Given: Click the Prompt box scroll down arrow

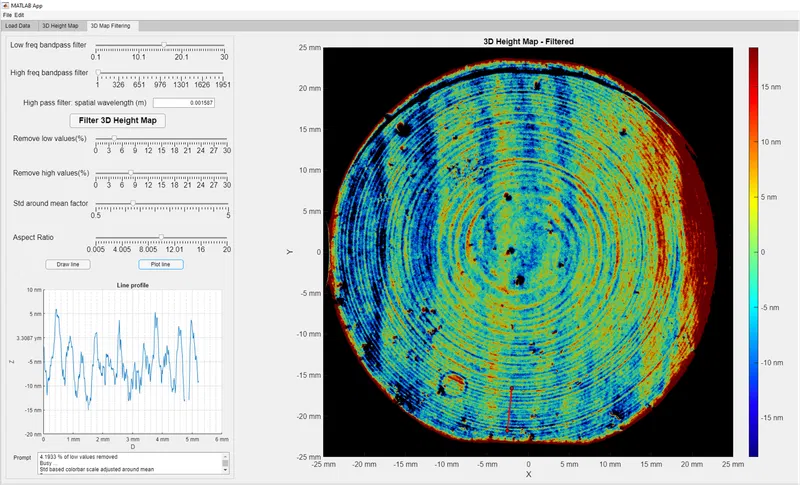Looking at the screenshot, I should pos(226,470).
